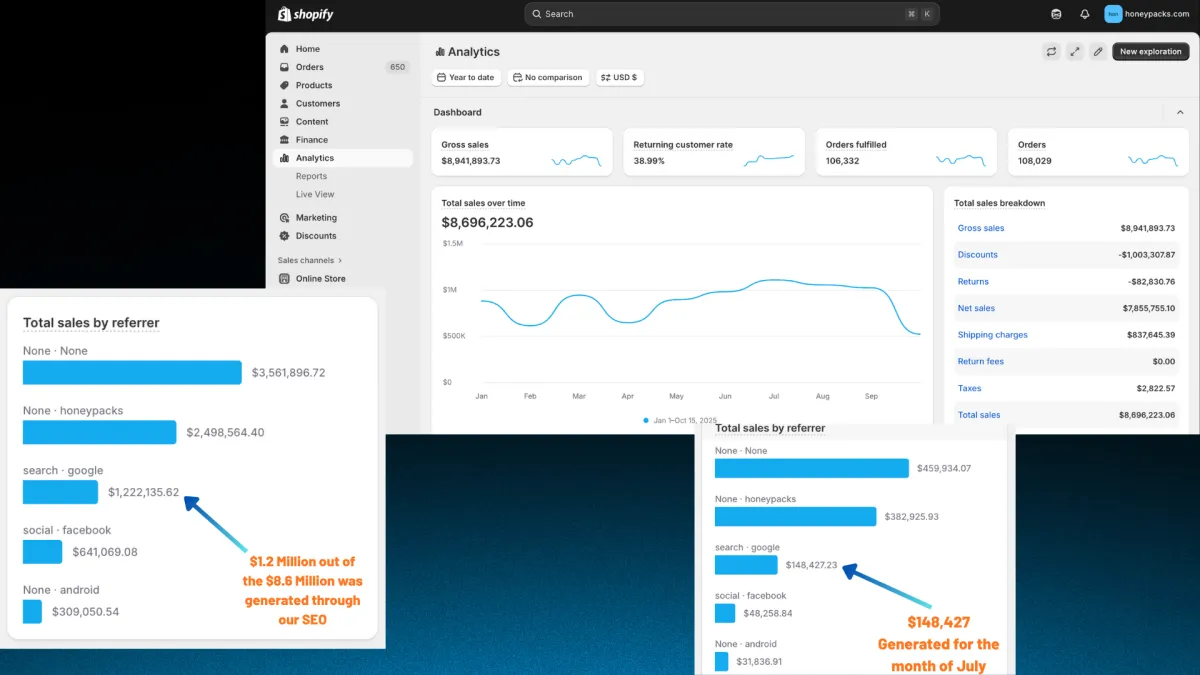Image resolution: width=1200 pixels, height=675 pixels.
Task: Open the Year to date date picker
Action: pos(466,77)
